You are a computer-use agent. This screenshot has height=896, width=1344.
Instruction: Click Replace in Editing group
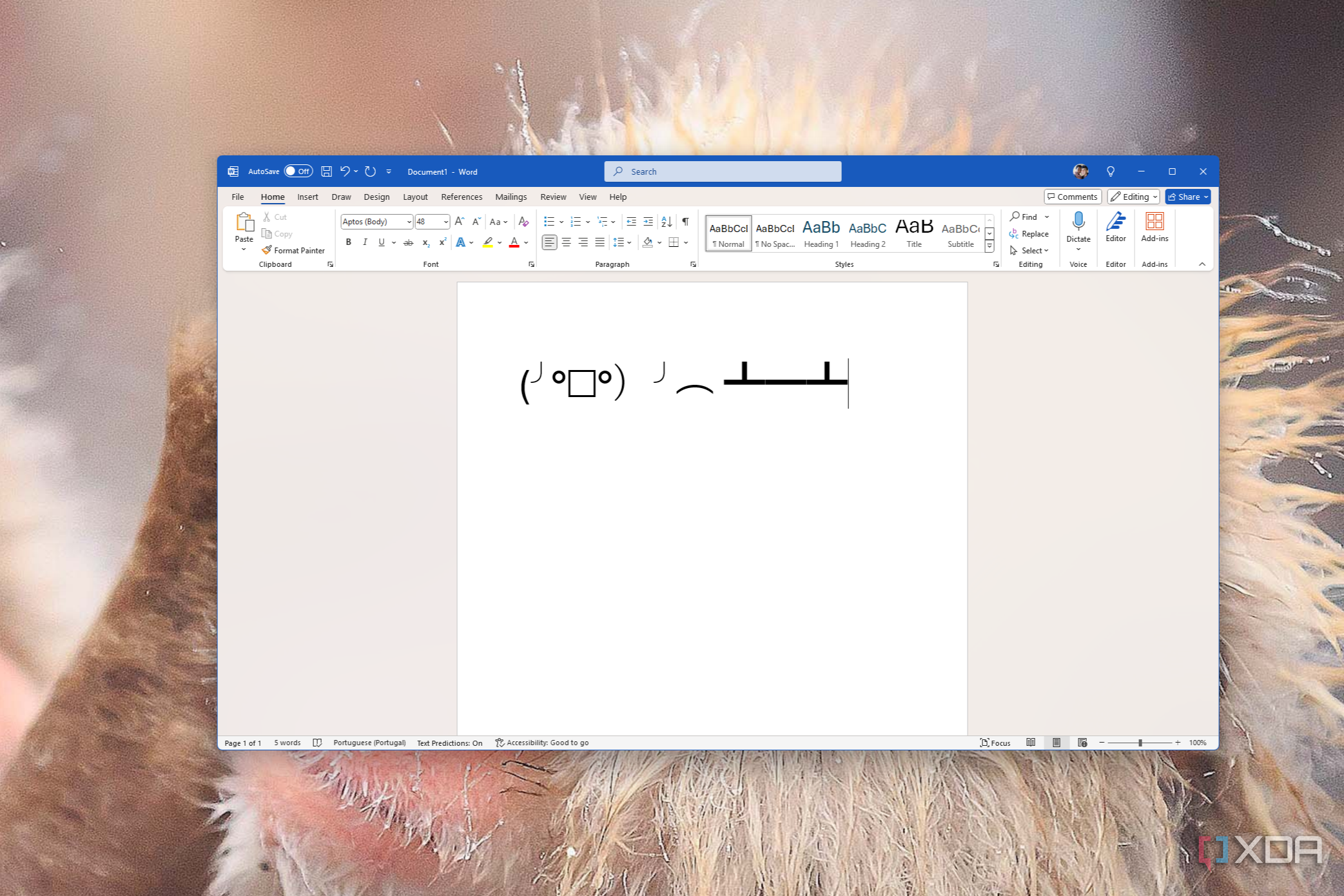coord(1029,233)
